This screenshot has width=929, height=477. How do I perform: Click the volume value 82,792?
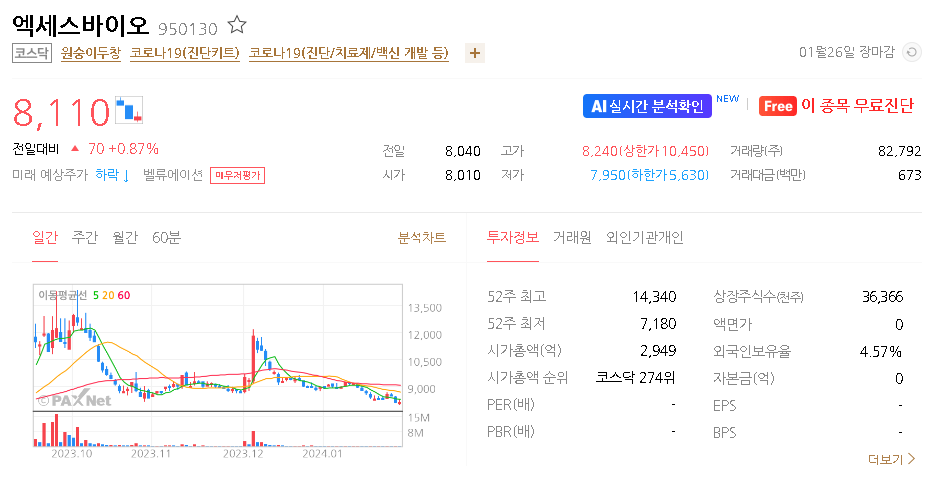[x=899, y=151]
